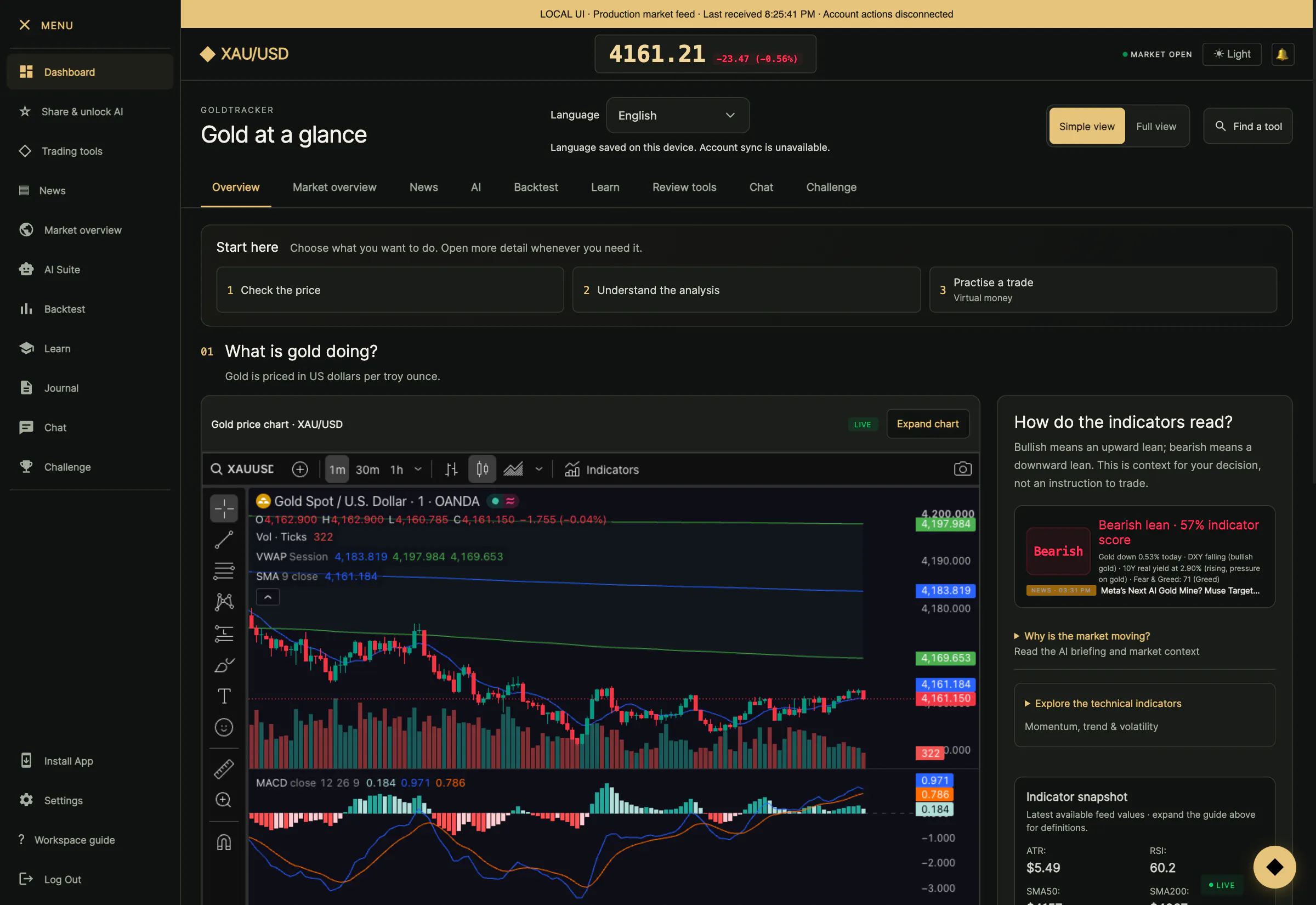Switch chart to bars style
Viewport: 1316px width, 905px height.
click(451, 469)
